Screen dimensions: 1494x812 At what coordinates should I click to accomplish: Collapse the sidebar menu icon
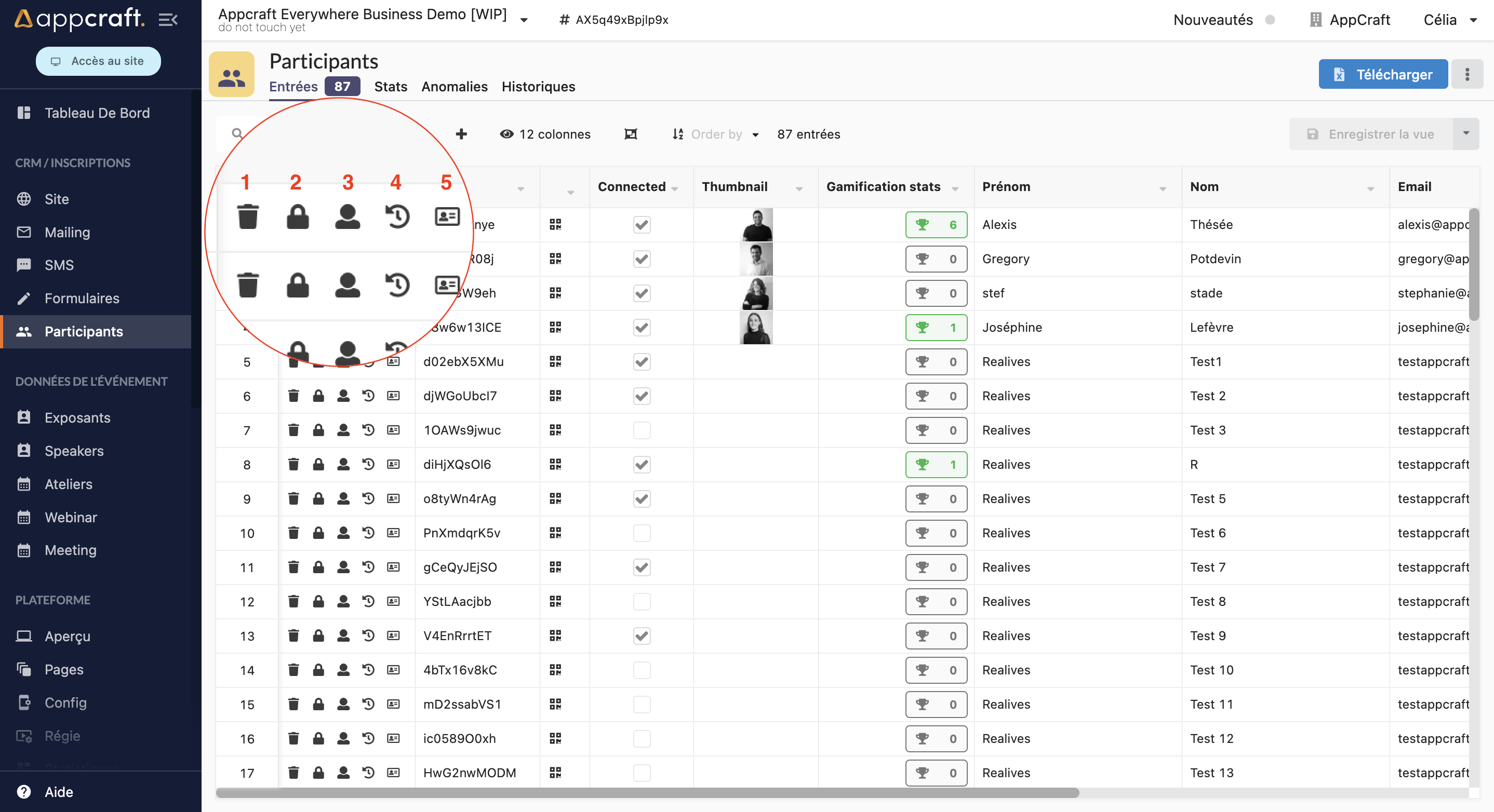pos(168,20)
